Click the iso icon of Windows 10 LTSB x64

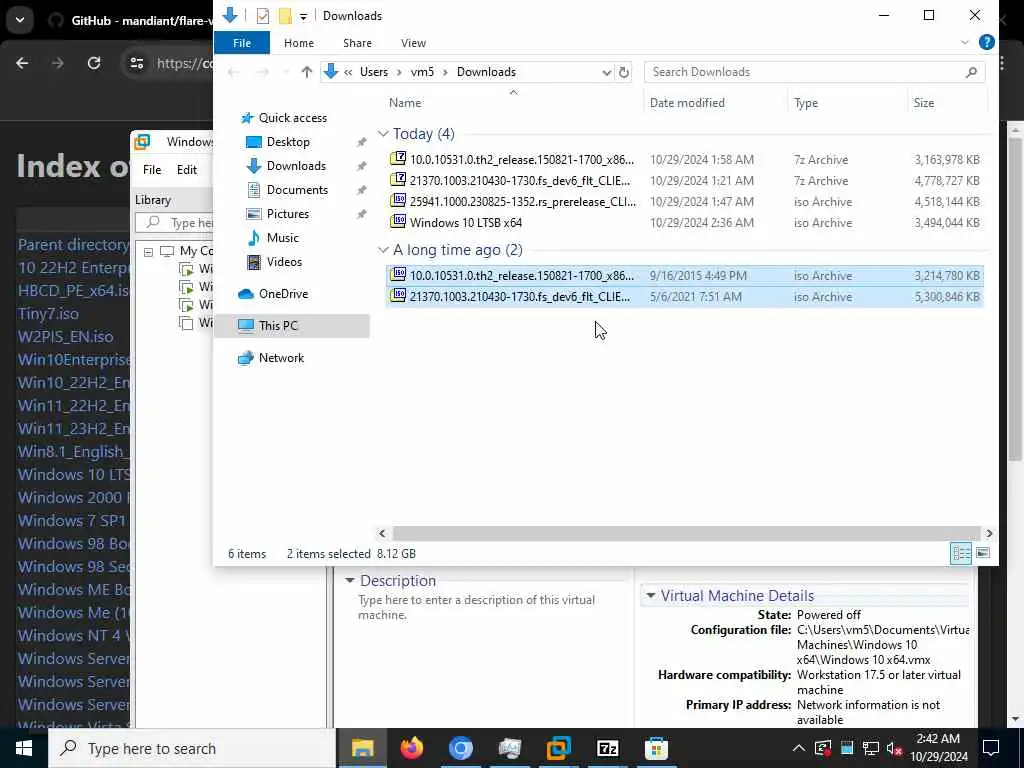click(398, 221)
